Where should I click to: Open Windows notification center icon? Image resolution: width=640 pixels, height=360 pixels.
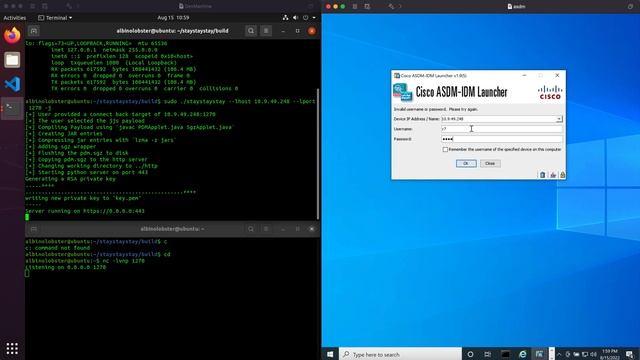click(x=630, y=354)
